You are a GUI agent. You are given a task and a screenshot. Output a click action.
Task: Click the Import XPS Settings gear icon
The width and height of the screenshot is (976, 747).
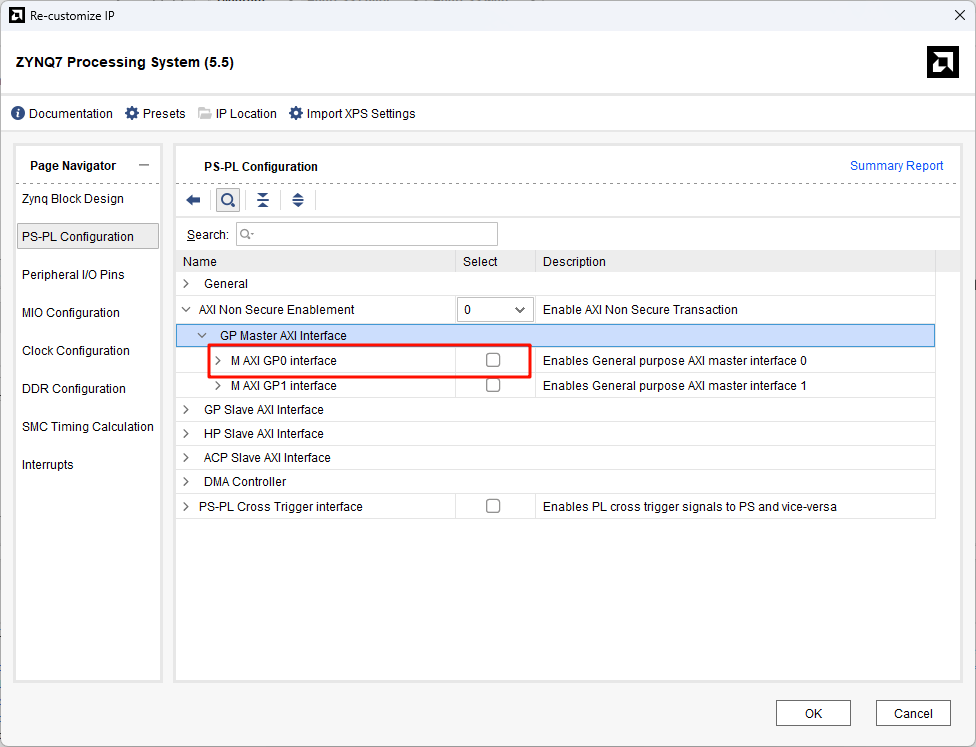coord(296,113)
